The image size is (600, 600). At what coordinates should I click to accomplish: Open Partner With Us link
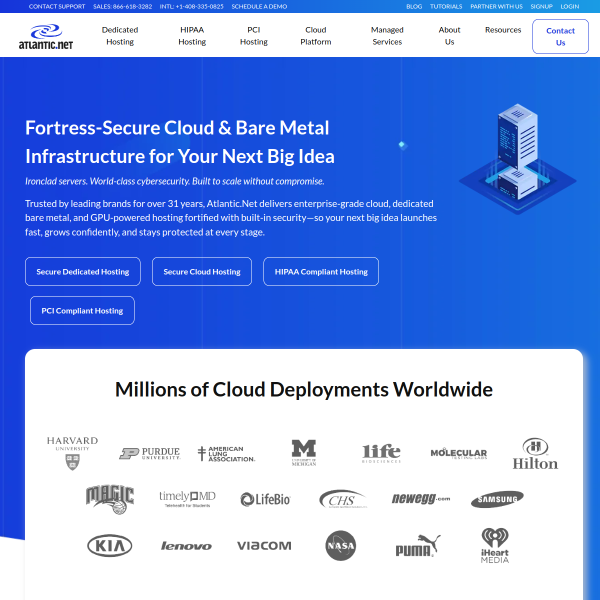[x=496, y=7]
